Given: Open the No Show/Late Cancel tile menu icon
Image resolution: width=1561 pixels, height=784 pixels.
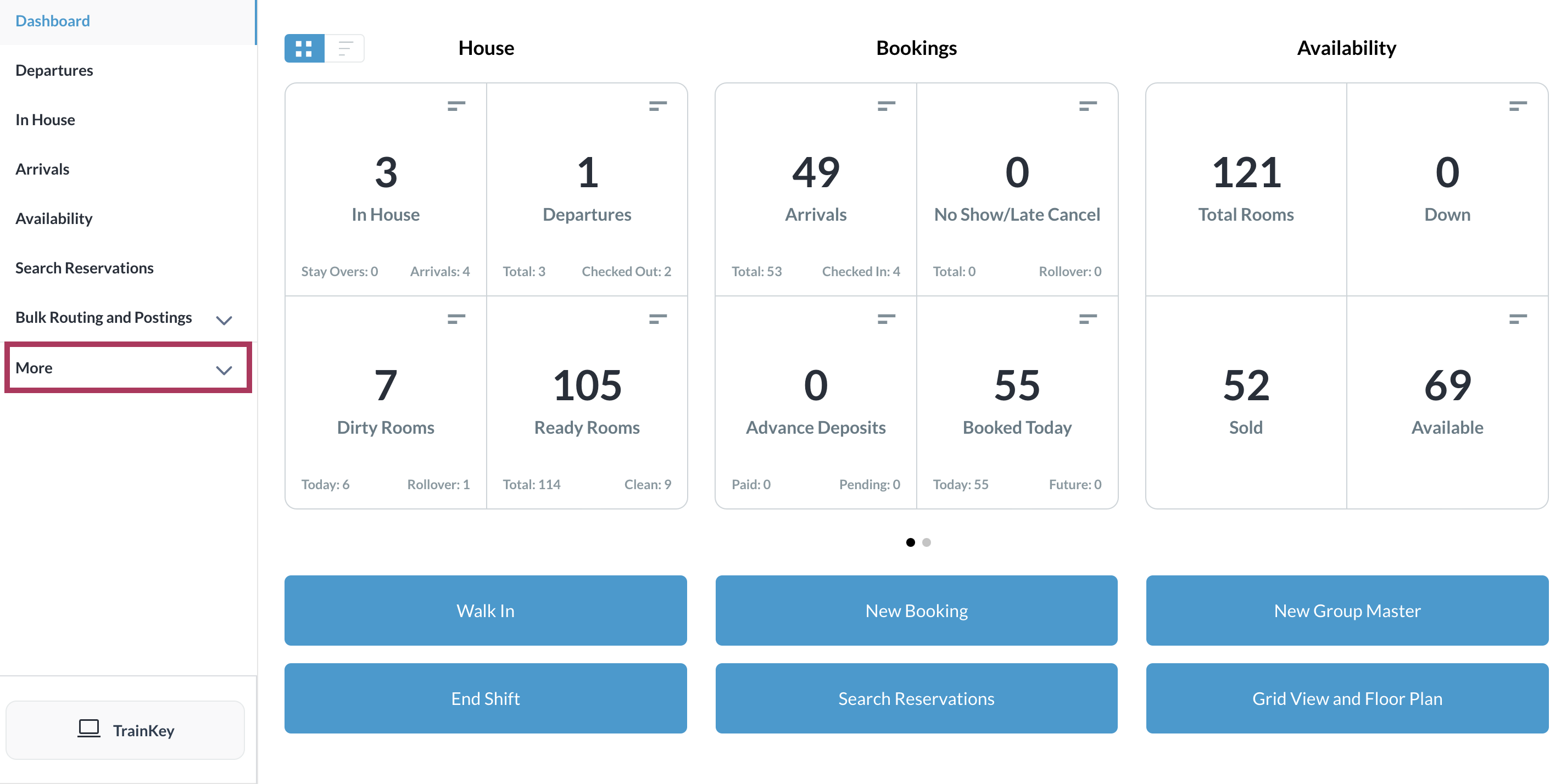Looking at the screenshot, I should pos(1088,106).
